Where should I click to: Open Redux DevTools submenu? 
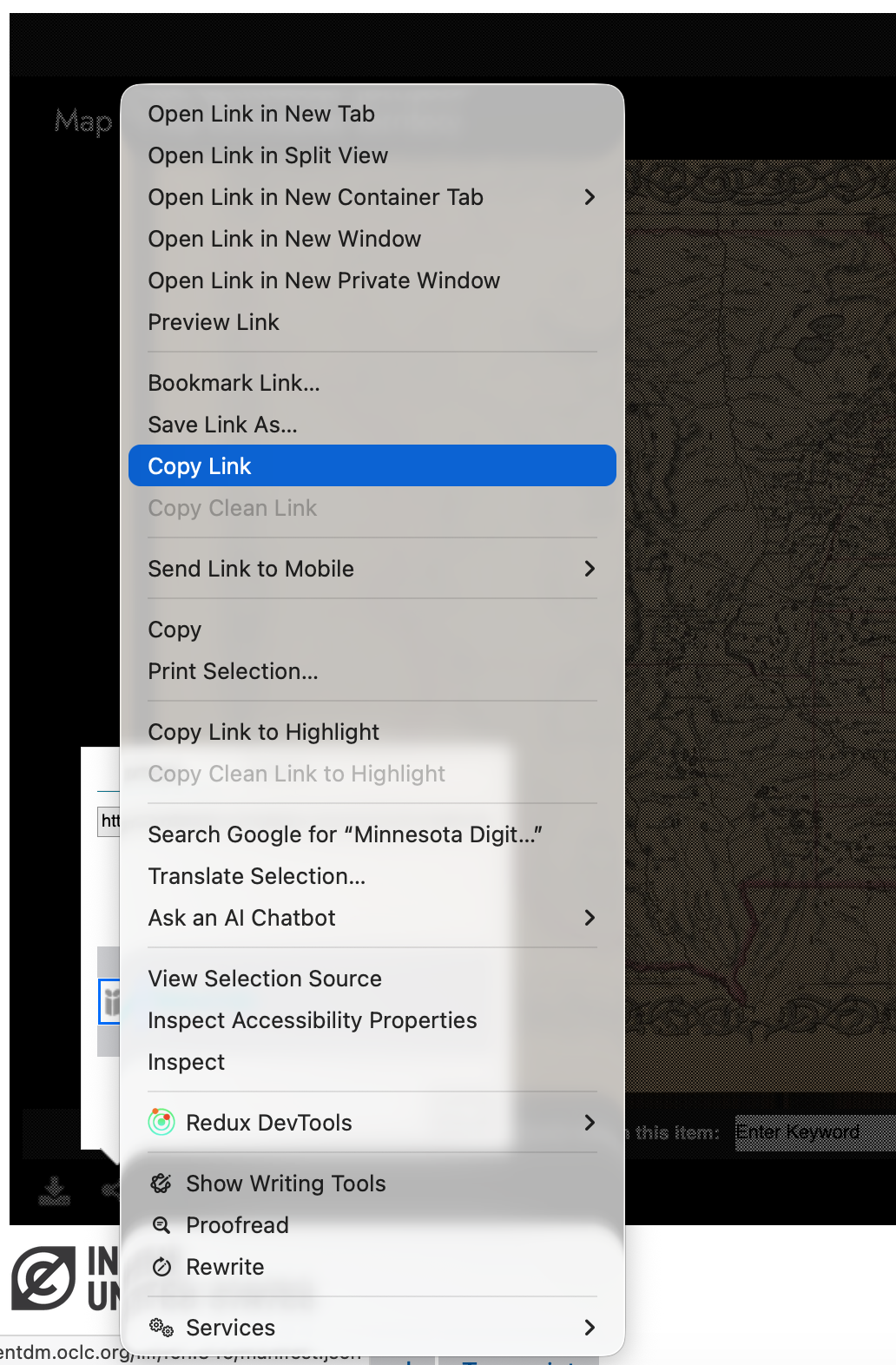point(372,1123)
